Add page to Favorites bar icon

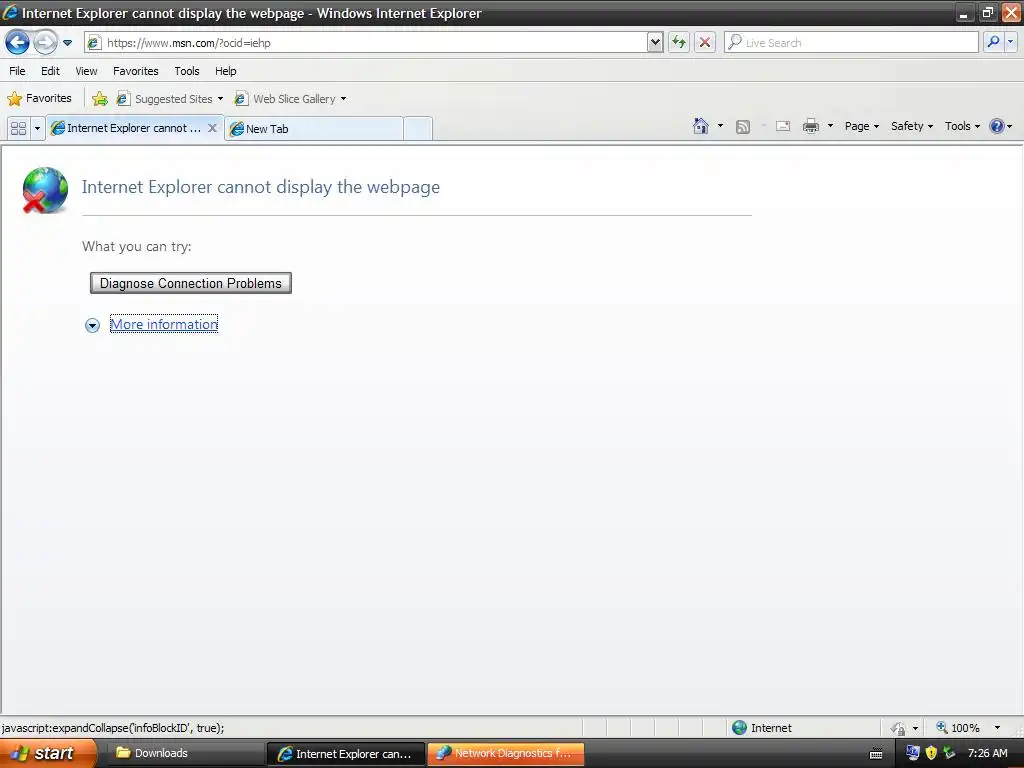pos(100,99)
